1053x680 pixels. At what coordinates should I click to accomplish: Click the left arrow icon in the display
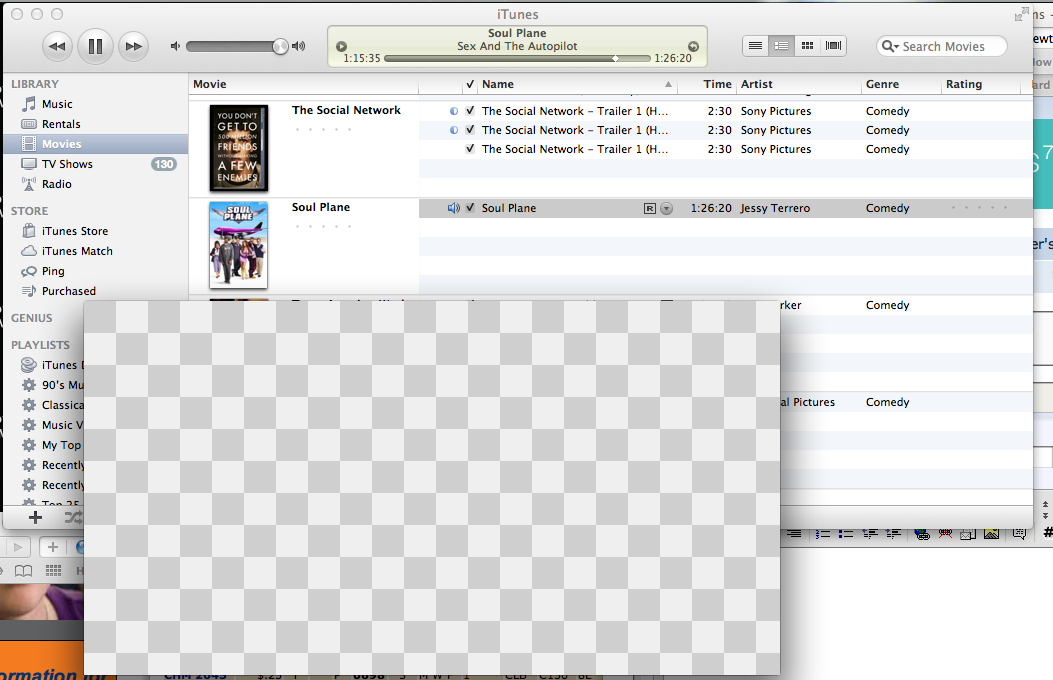[341, 46]
